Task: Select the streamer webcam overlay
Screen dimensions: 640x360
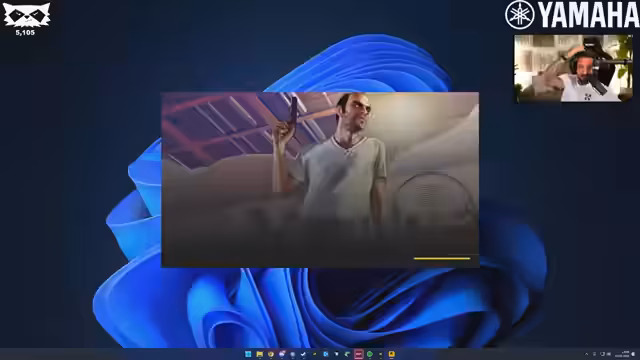Action: [x=573, y=69]
